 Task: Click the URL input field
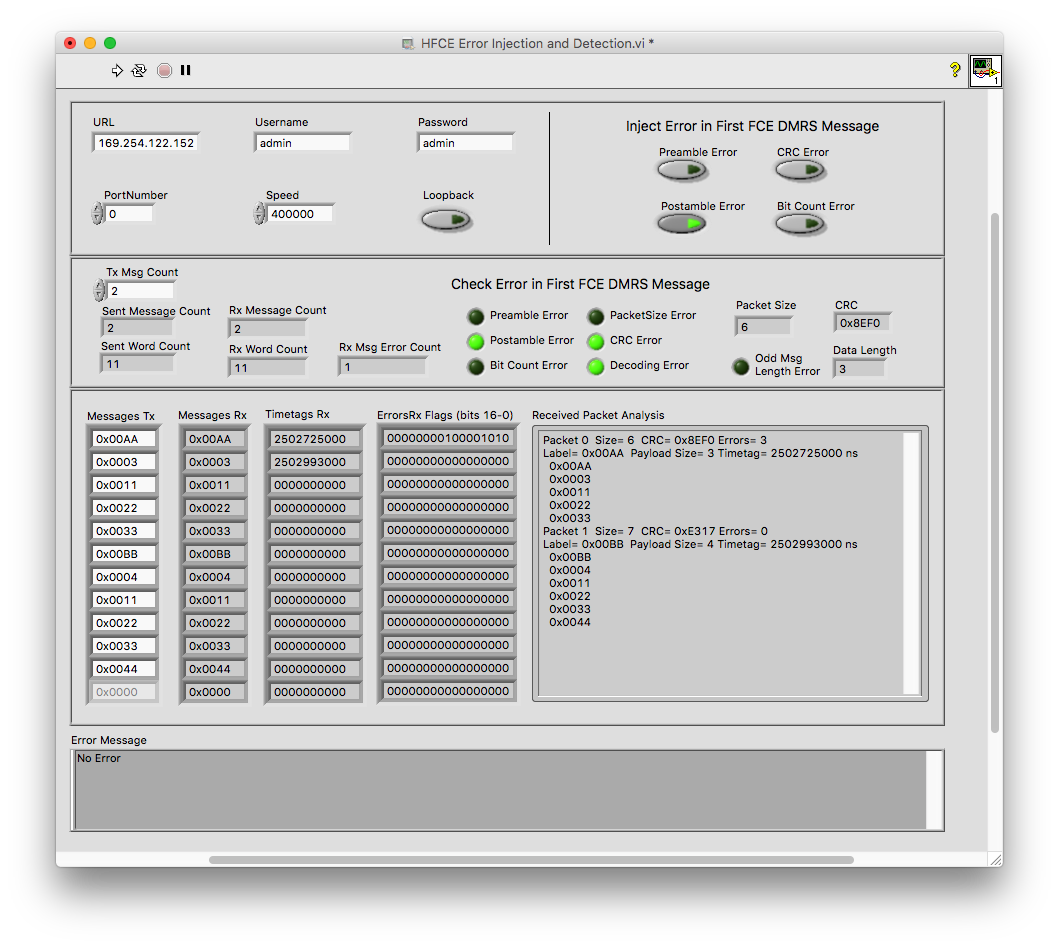pyautogui.click(x=146, y=143)
